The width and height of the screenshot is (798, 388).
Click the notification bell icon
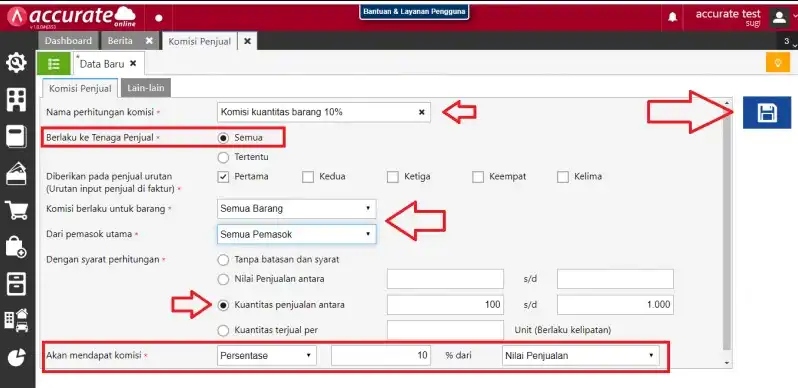672,17
